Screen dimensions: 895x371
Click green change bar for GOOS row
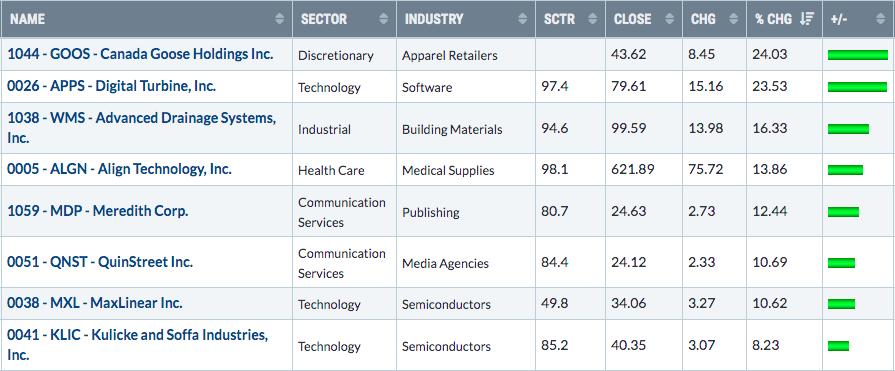(x=858, y=55)
